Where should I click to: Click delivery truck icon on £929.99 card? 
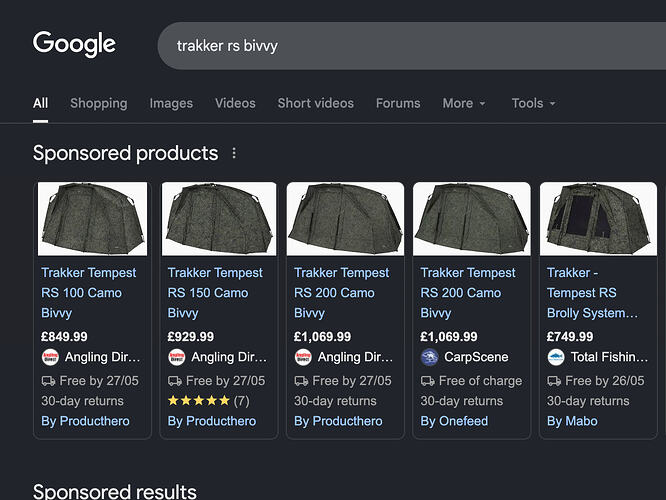175,381
